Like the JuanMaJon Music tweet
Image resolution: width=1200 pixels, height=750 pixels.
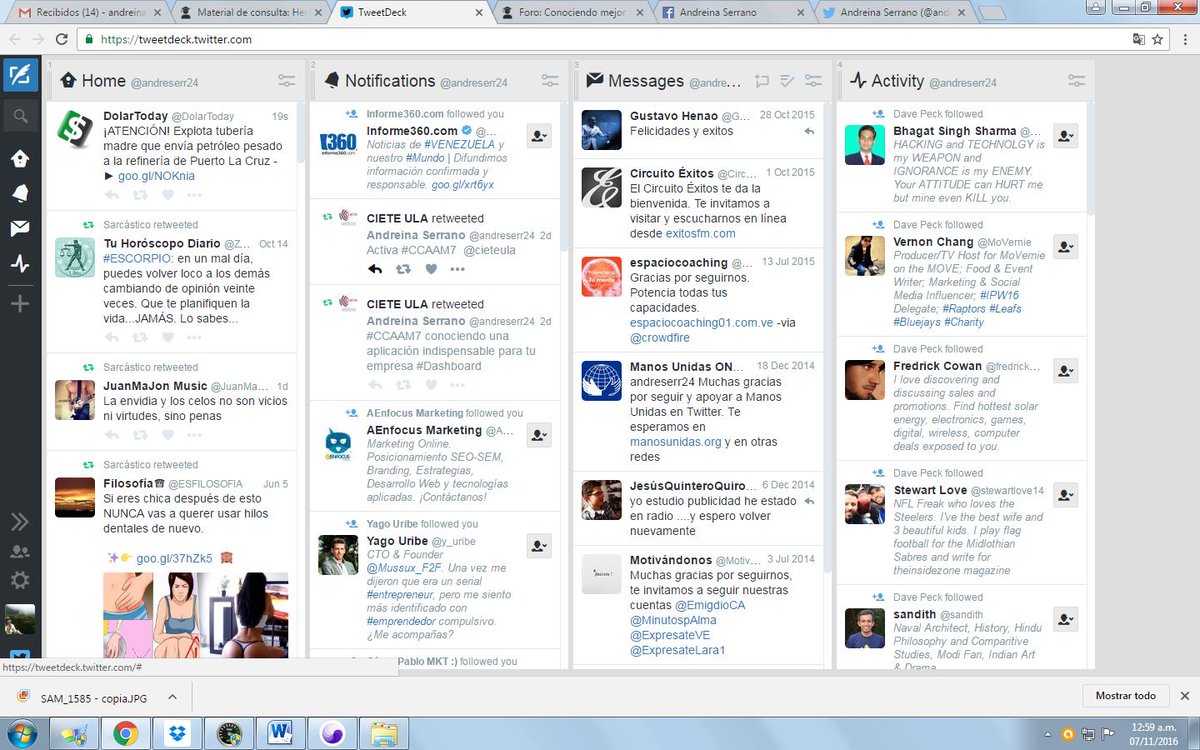click(x=168, y=435)
